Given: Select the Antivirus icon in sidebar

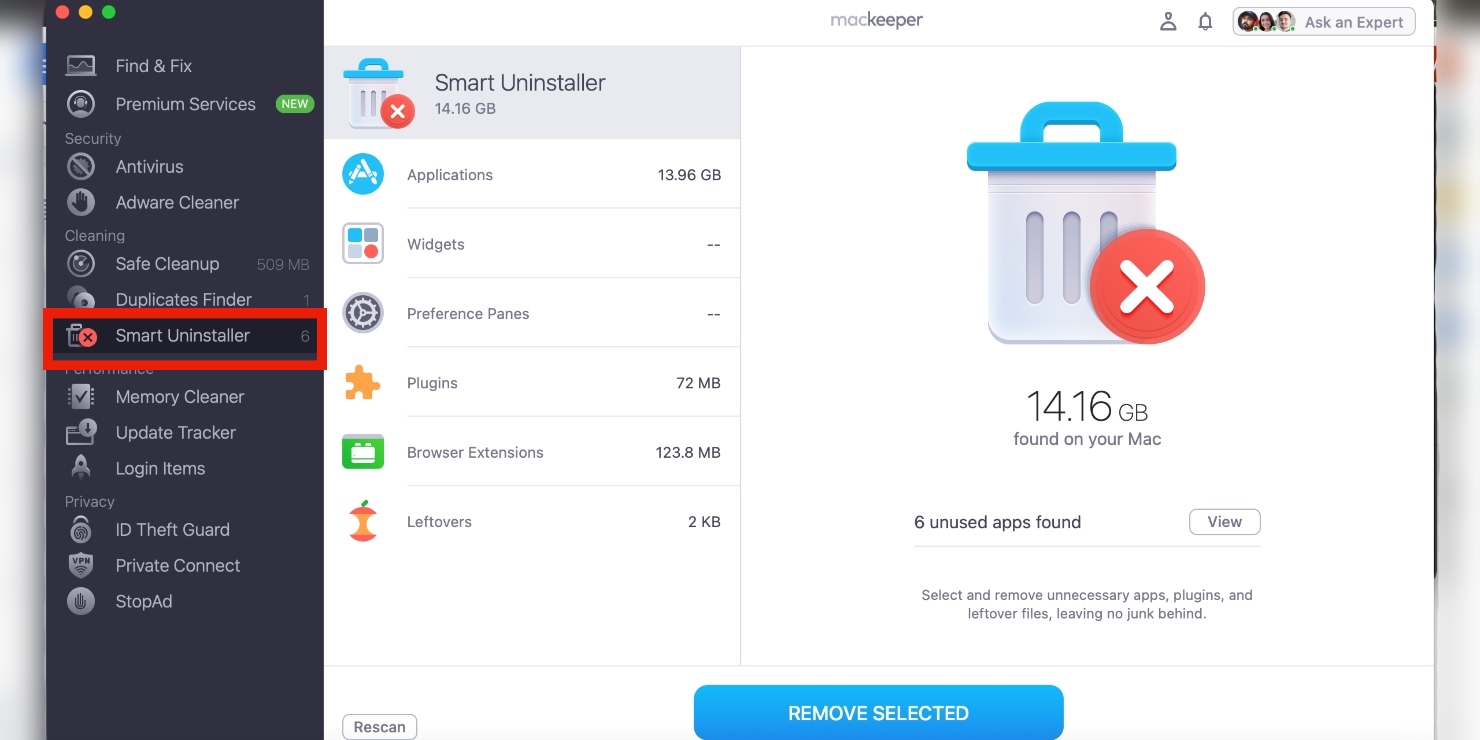Looking at the screenshot, I should (x=81, y=166).
